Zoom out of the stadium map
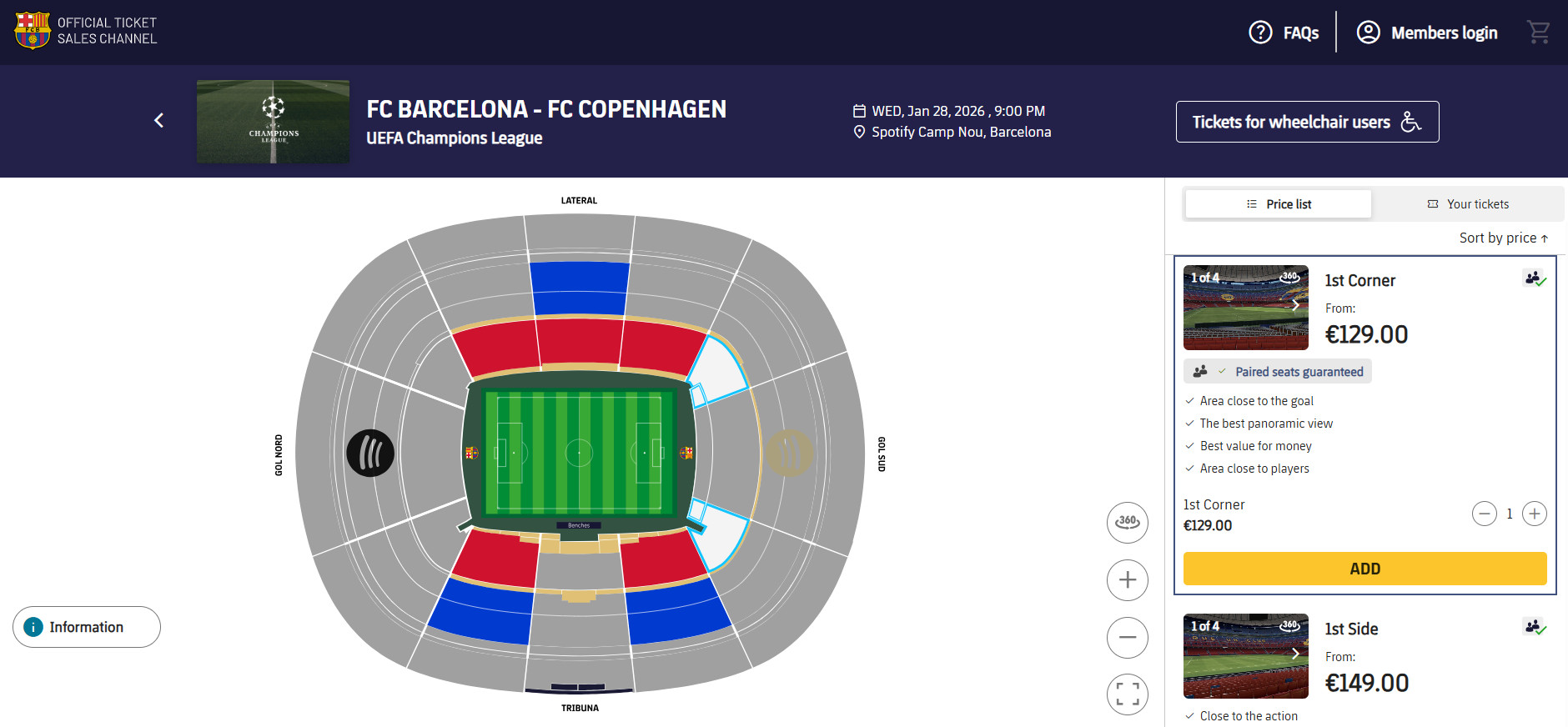The width and height of the screenshot is (1568, 727). point(1128,638)
